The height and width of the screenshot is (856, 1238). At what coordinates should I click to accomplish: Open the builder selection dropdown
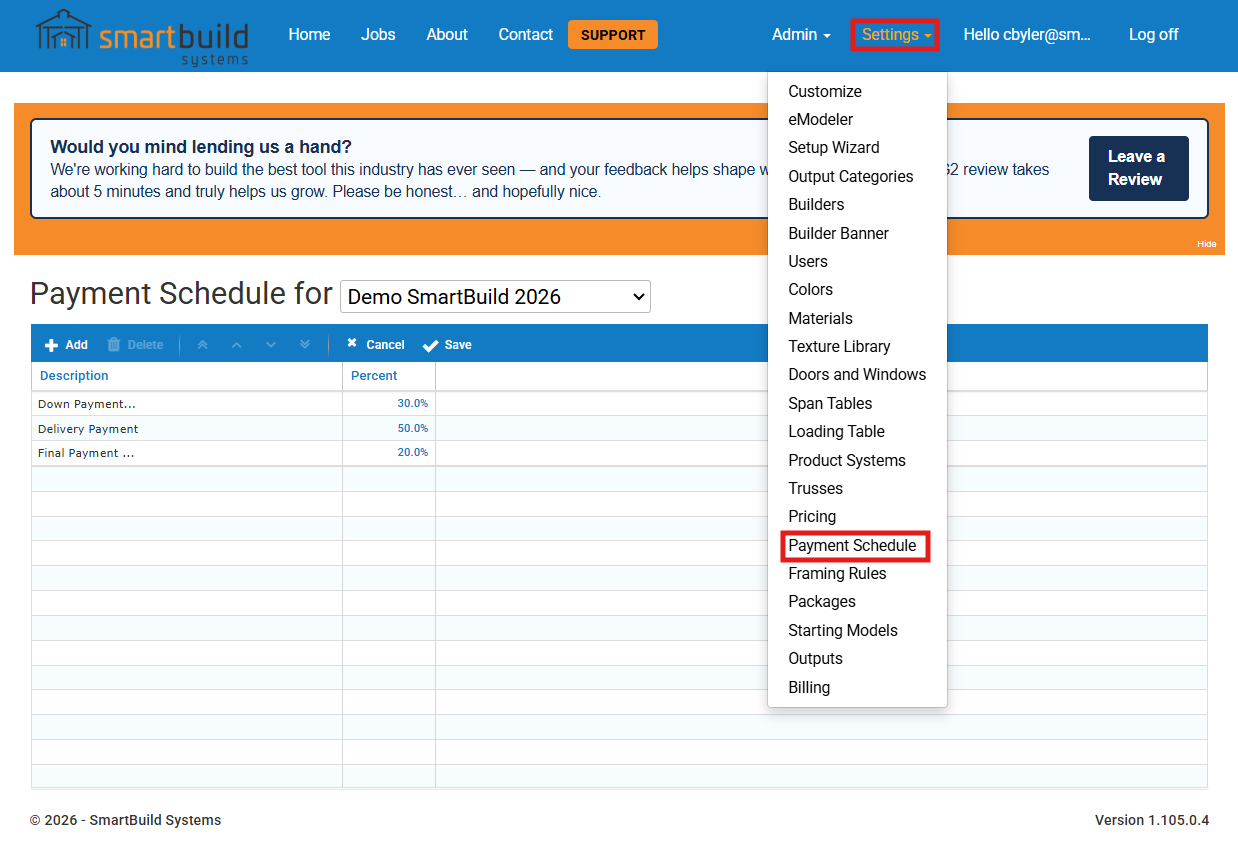tap(495, 297)
